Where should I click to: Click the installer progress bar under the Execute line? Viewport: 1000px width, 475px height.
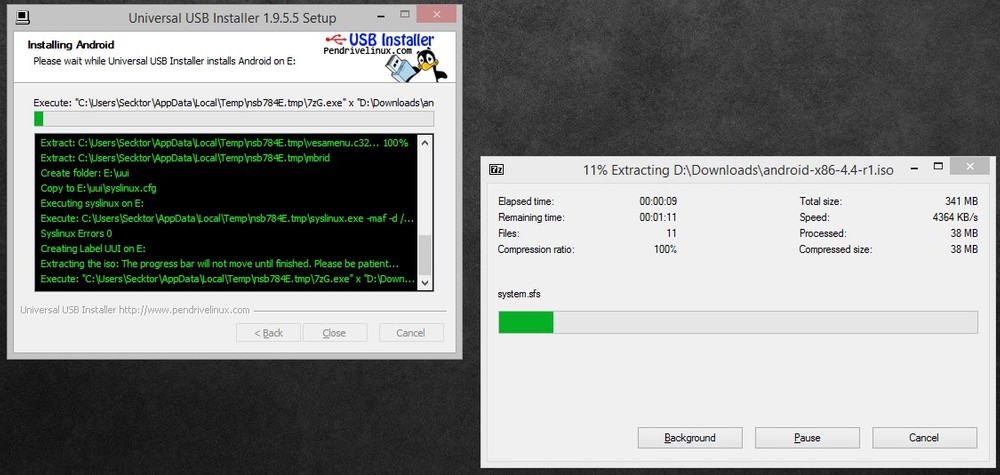click(234, 119)
